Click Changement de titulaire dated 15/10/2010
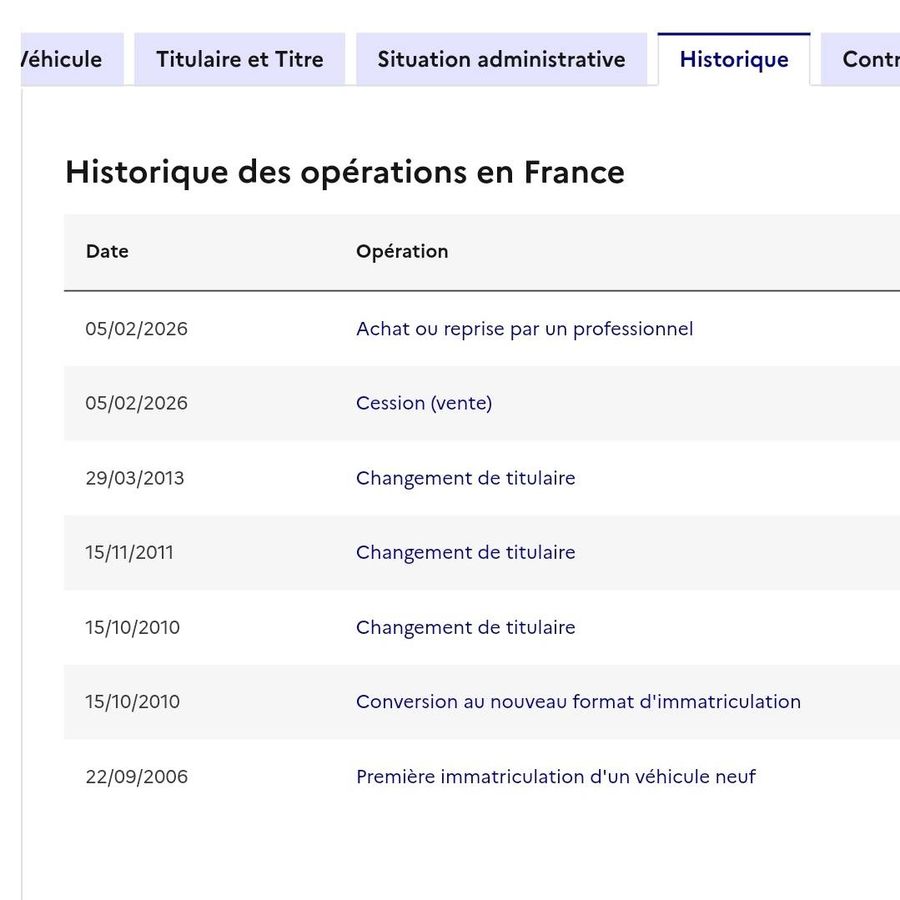Image resolution: width=900 pixels, height=900 pixels. 465,627
